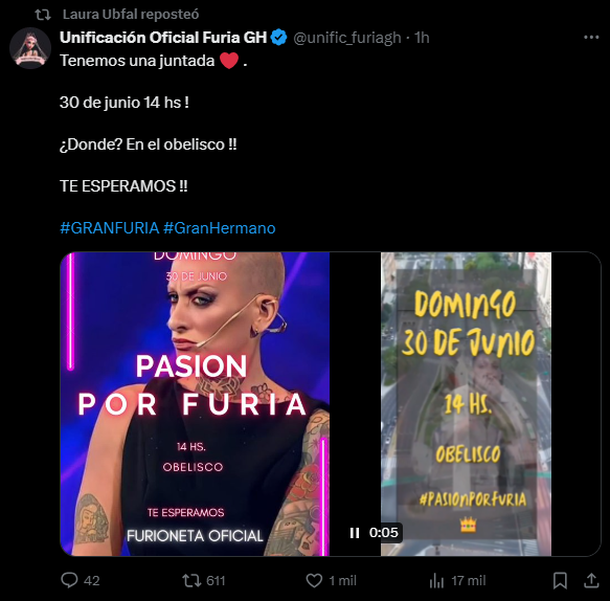Click Laura Ubfal reposteó label
Screen dimensions: 610x601
(131, 14)
